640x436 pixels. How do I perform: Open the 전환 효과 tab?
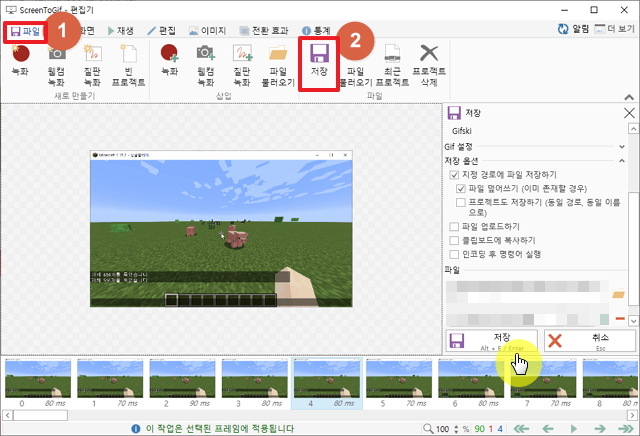pos(264,31)
